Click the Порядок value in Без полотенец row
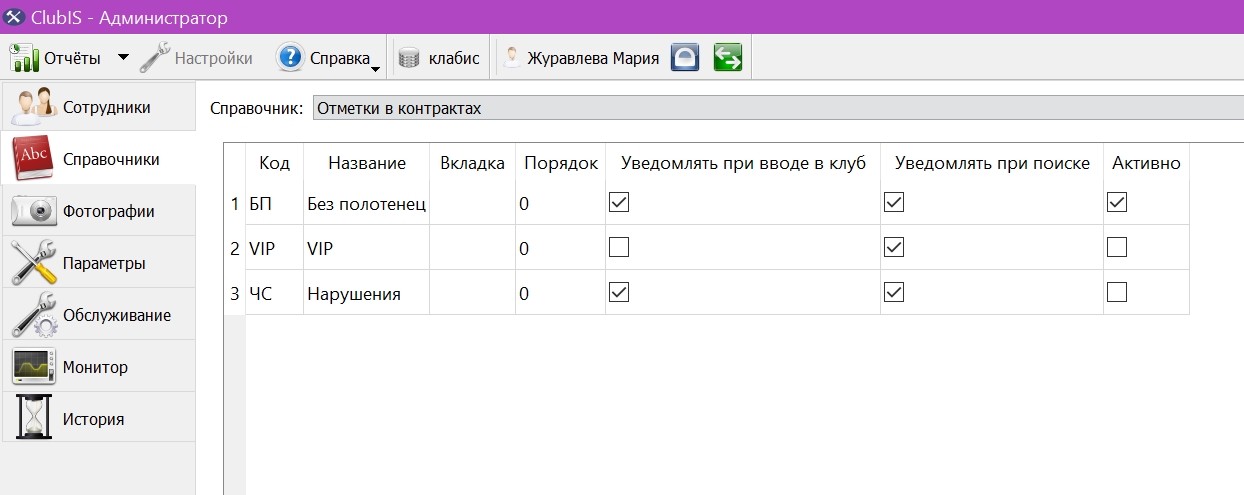Image resolution: width=1244 pixels, height=495 pixels. pyautogui.click(x=560, y=203)
